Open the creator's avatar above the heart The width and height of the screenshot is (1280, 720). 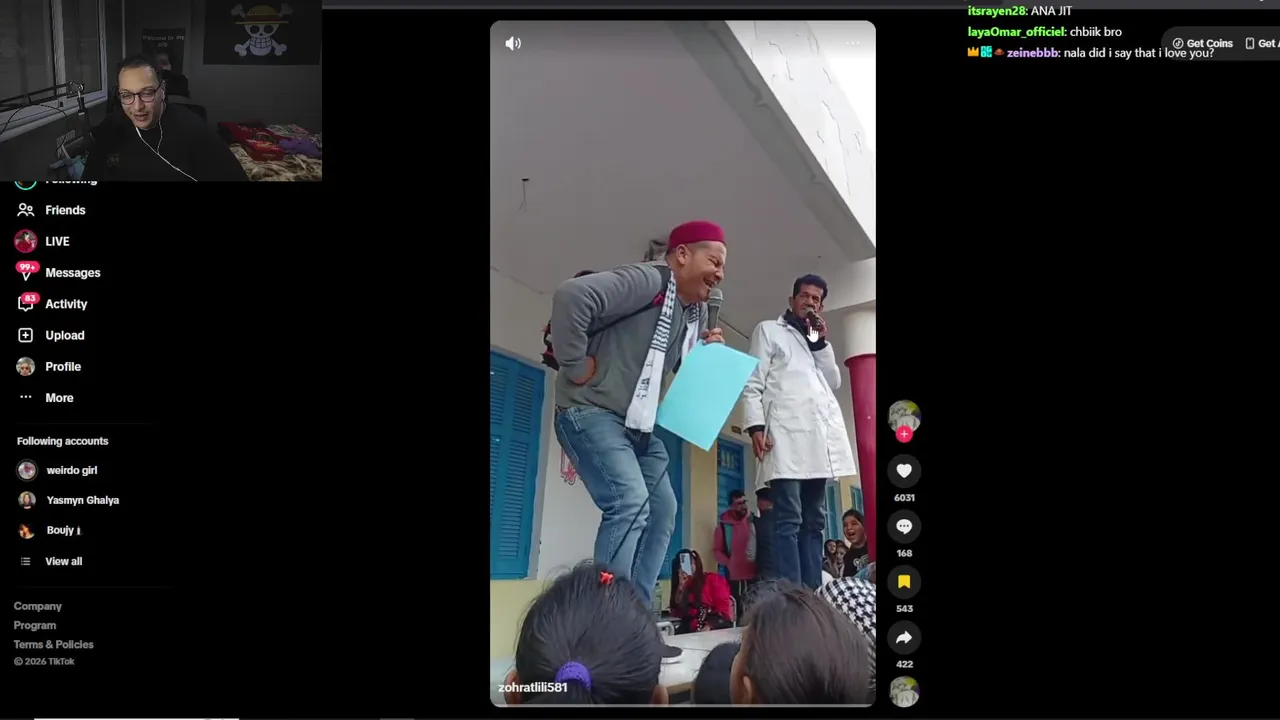[904, 416]
